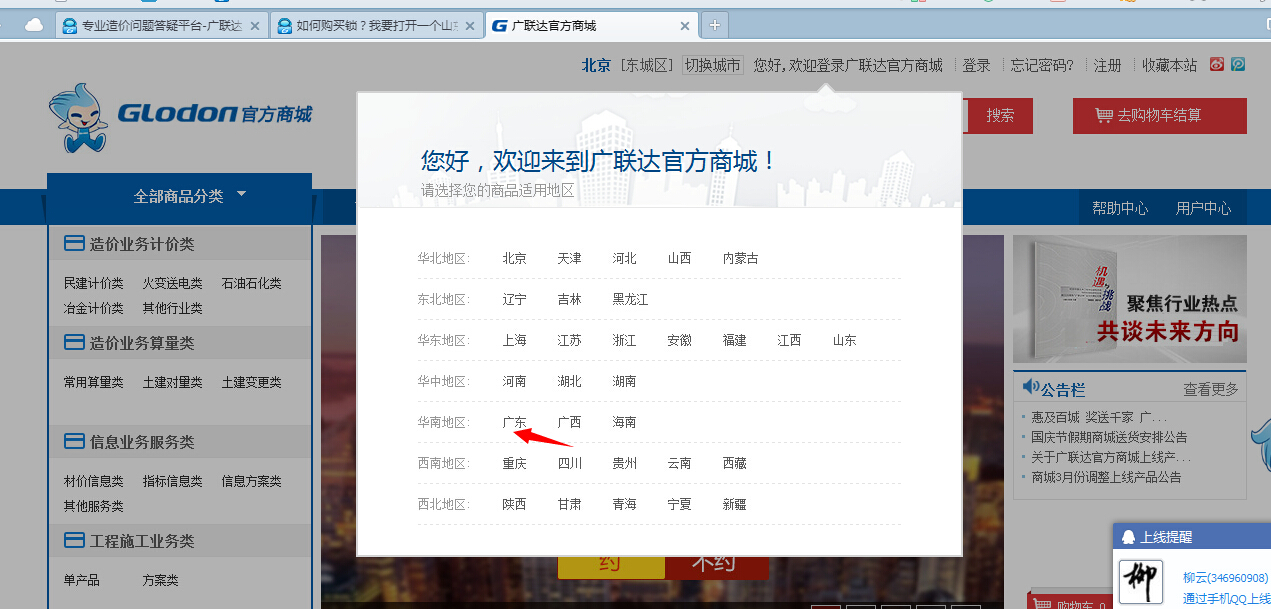Click the Tencent Weibo icon in header
The height and width of the screenshot is (609, 1271).
(1237, 64)
